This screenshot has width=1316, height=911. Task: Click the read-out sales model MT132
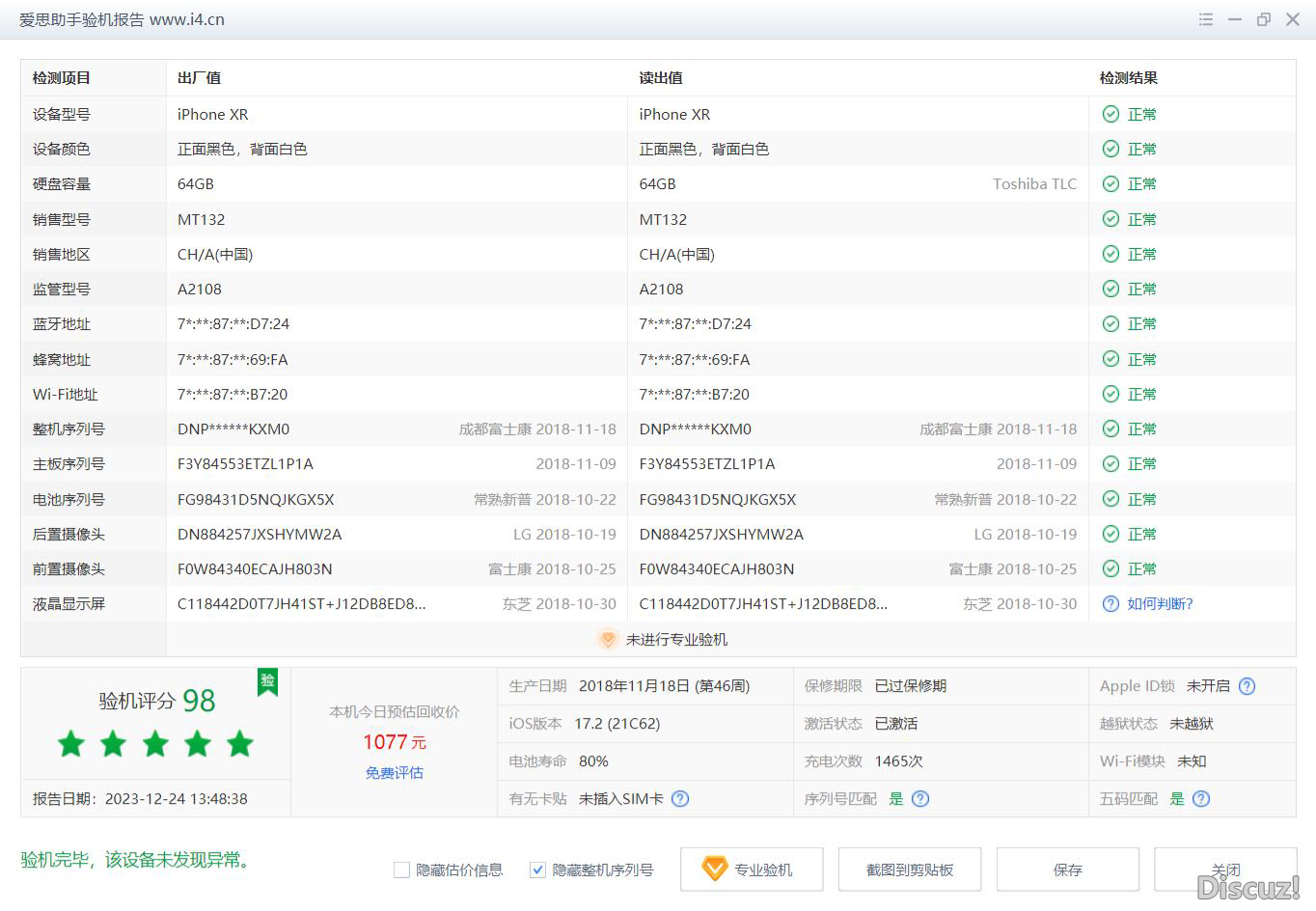pos(663,219)
